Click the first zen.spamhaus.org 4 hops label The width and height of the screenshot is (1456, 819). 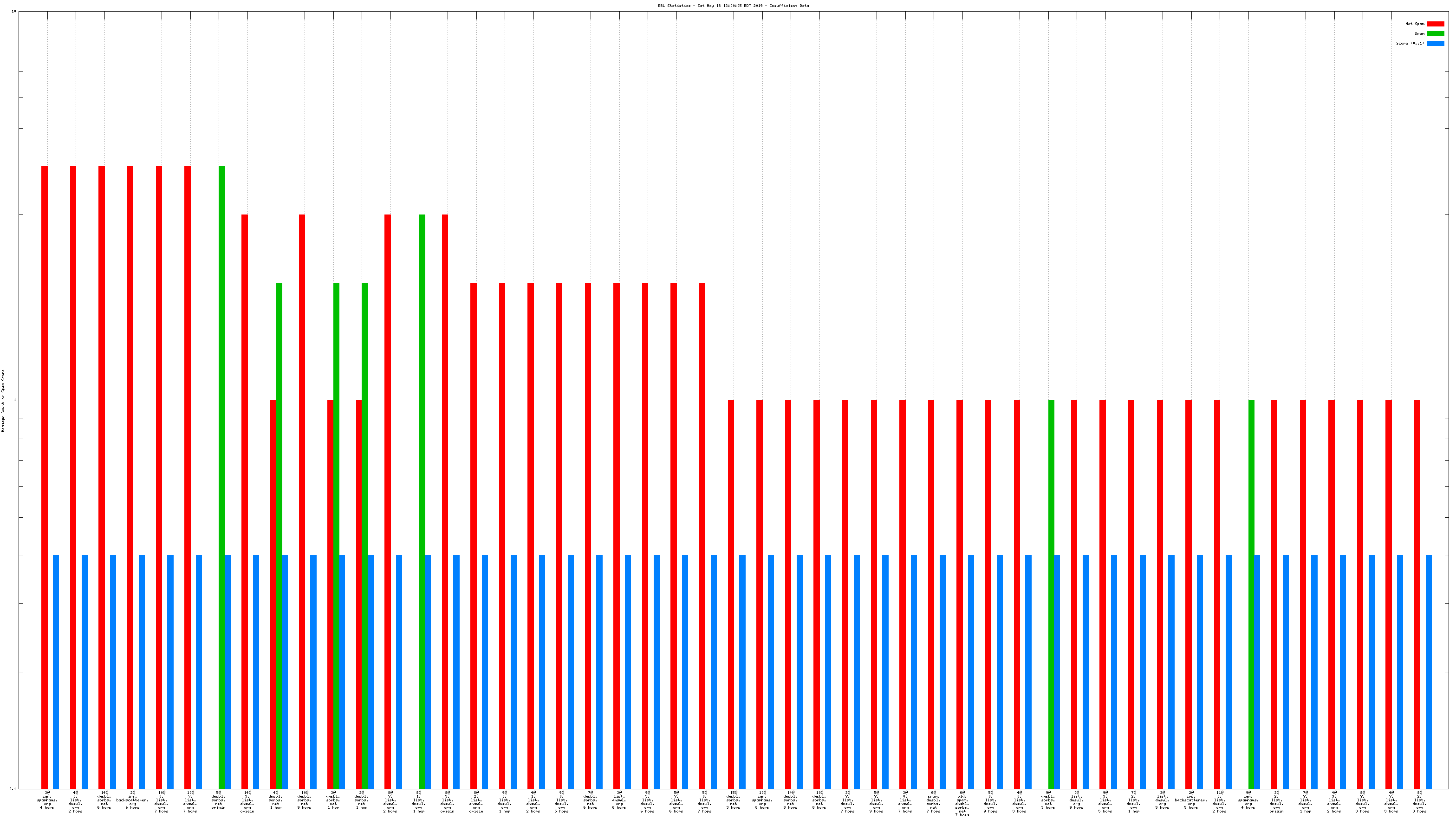point(47,800)
